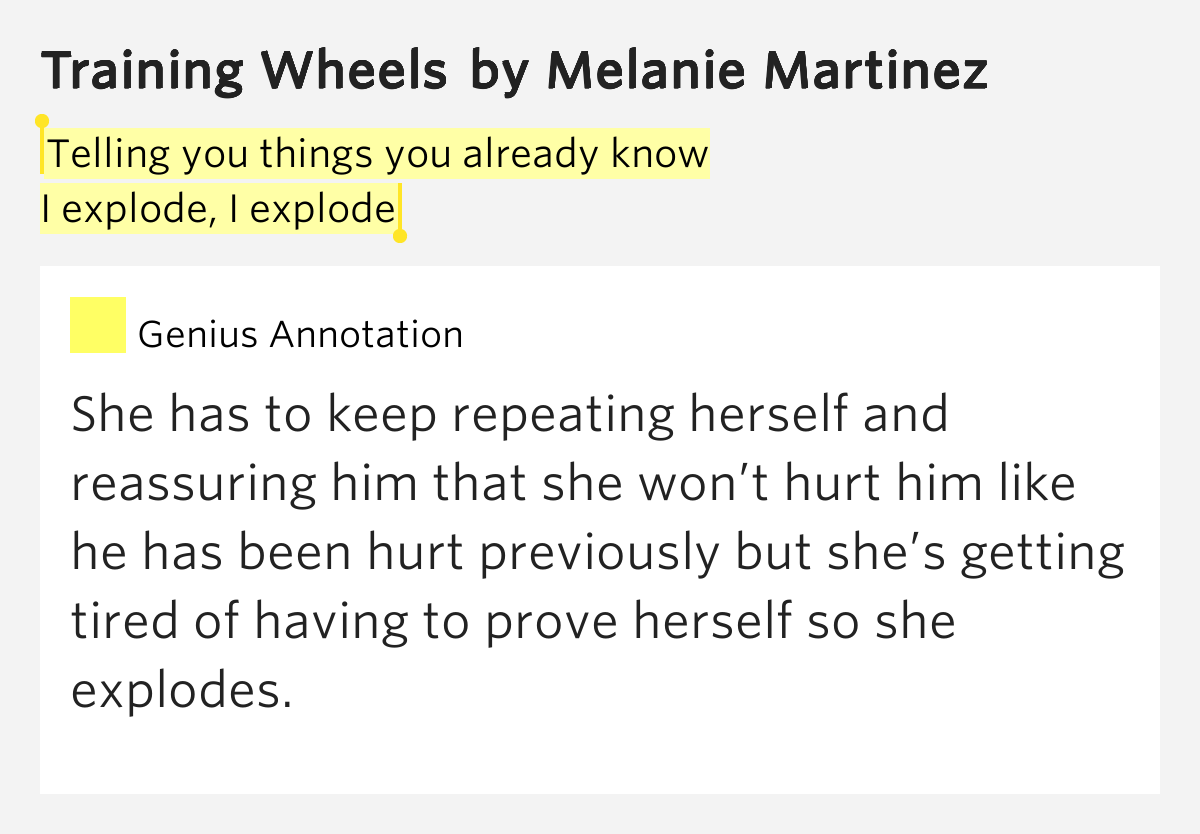Screen dimensions: 1200x834
Task: Click the bottom yellow selection handle
Action: point(400,236)
